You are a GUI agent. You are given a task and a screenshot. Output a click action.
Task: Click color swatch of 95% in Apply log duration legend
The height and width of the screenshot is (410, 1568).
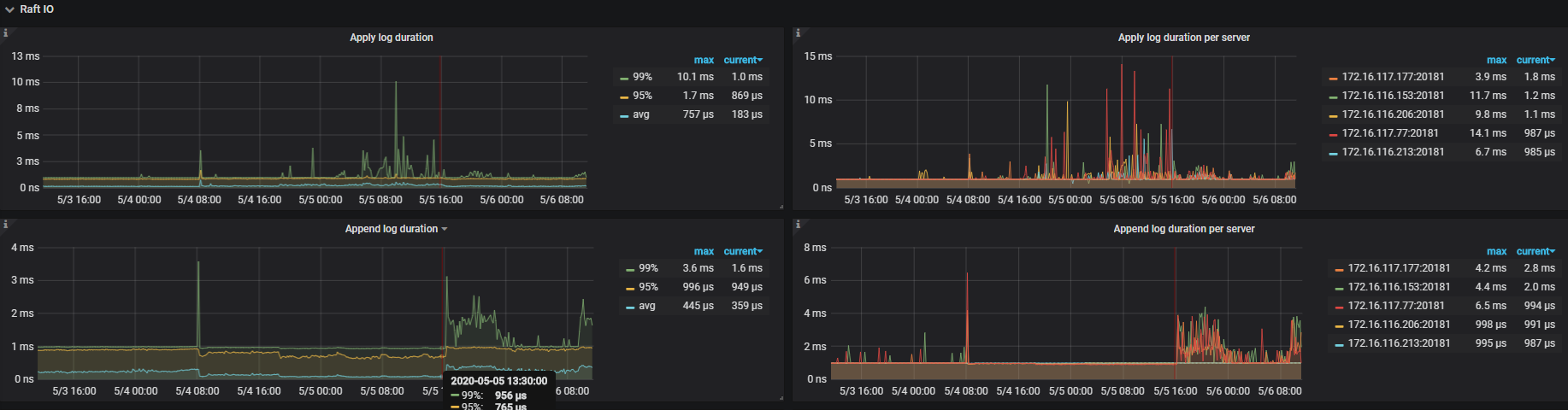click(624, 97)
